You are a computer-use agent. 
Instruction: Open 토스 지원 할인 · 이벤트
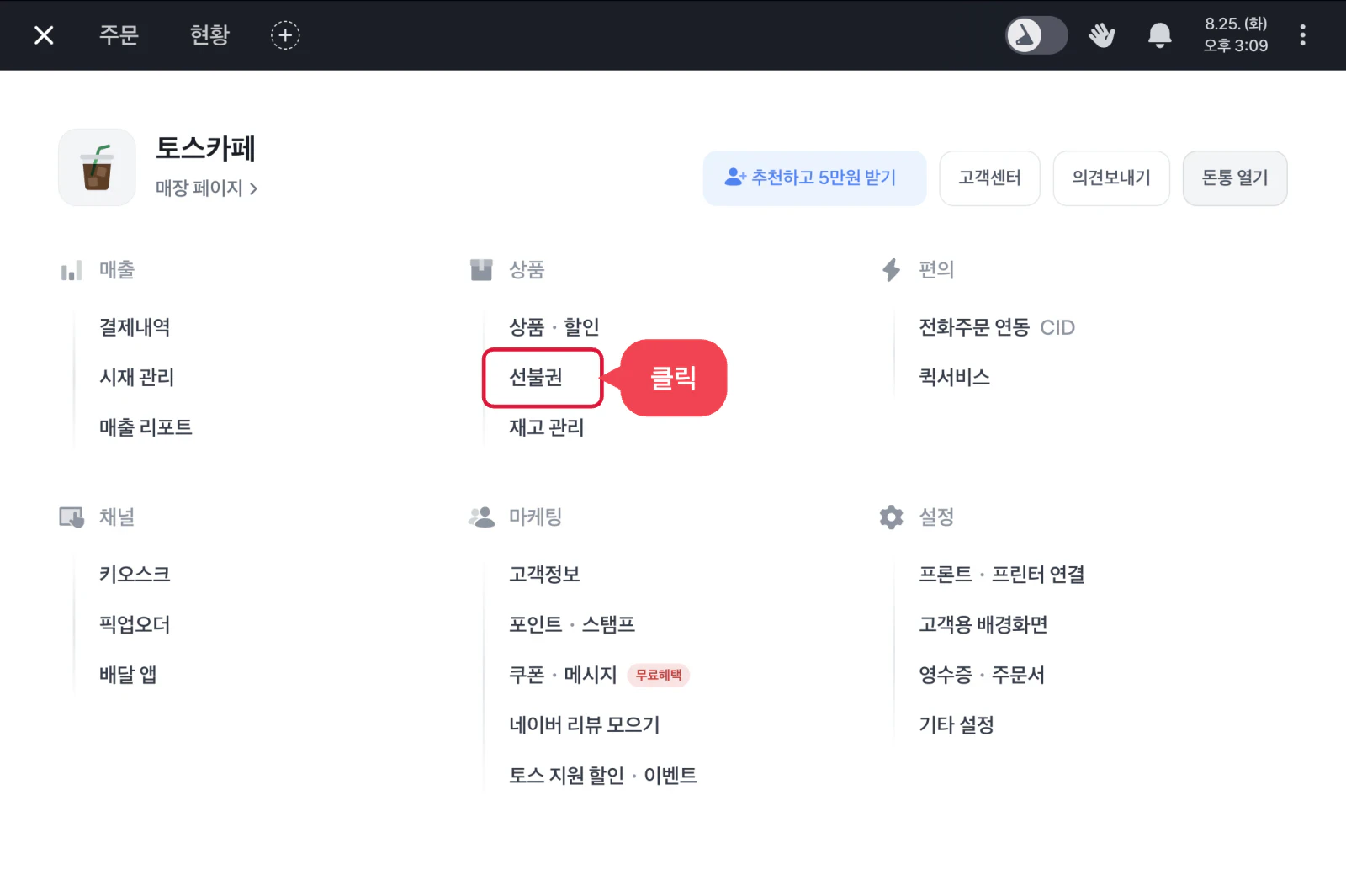[x=603, y=776]
